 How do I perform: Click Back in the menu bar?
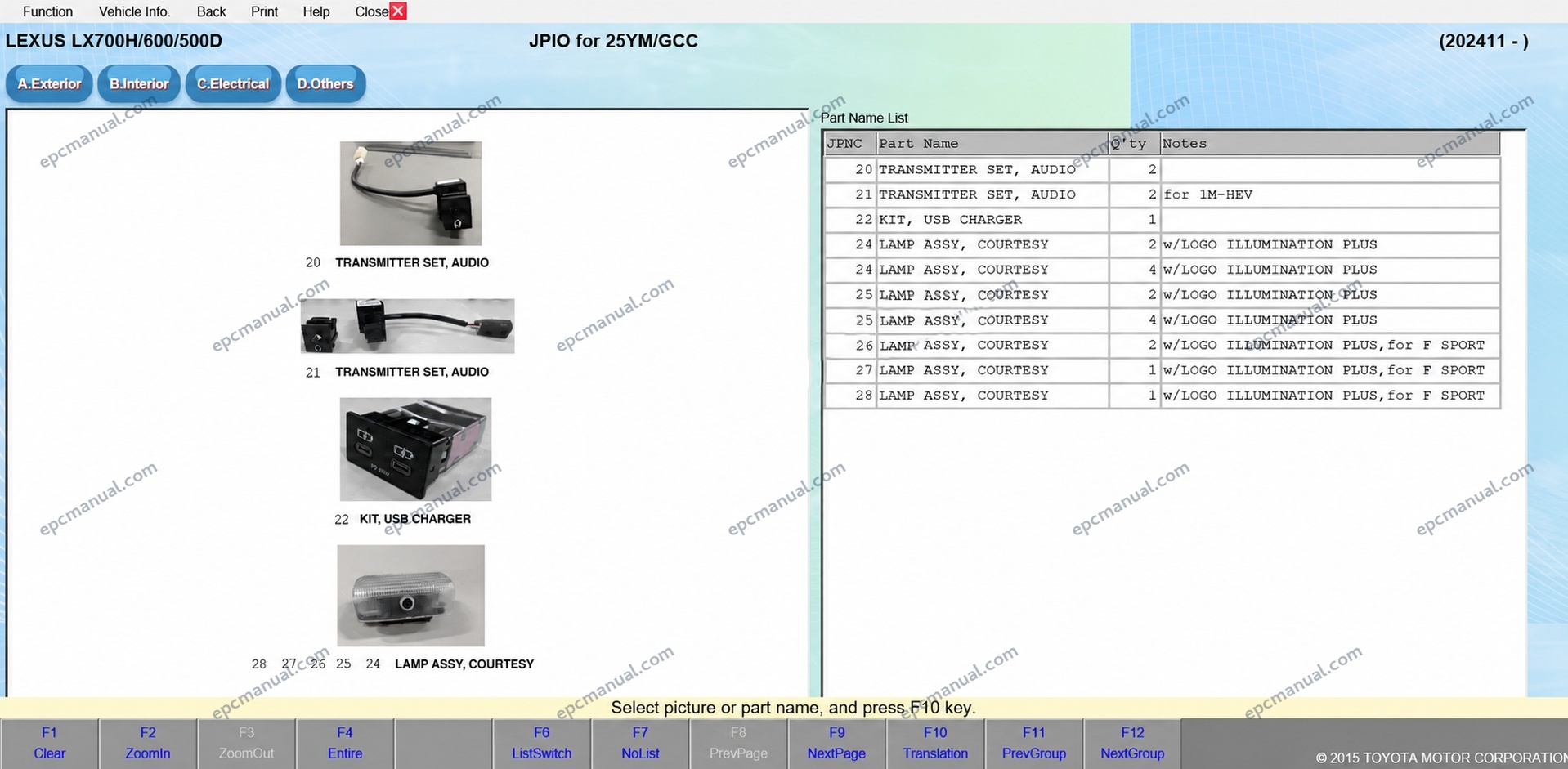click(211, 11)
